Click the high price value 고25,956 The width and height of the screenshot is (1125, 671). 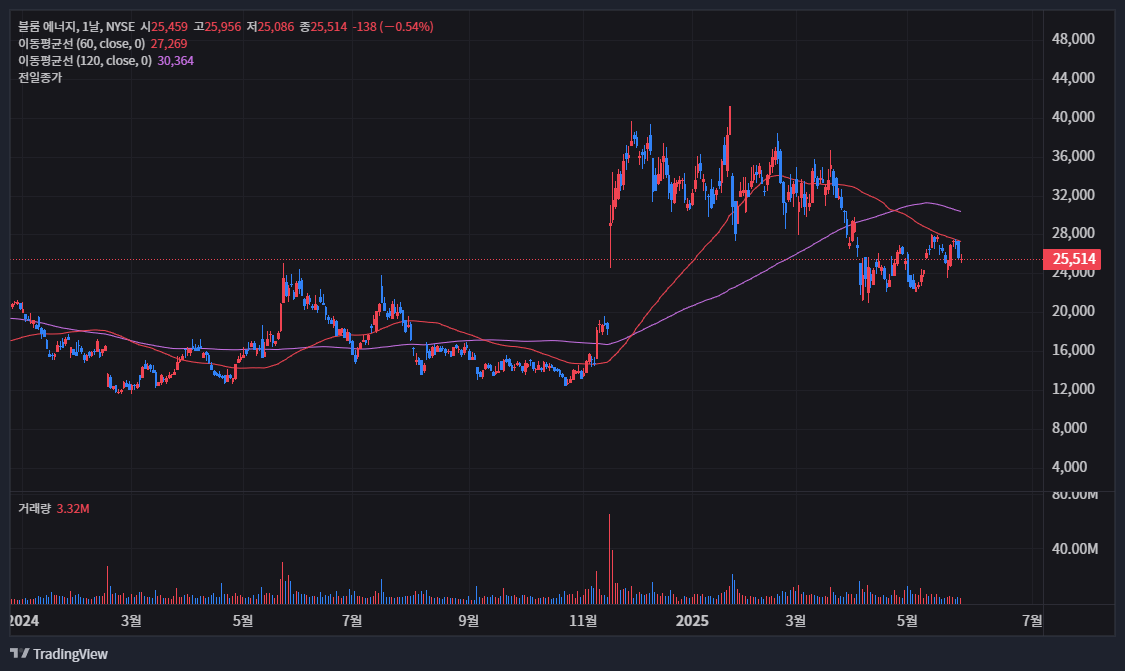point(217,27)
